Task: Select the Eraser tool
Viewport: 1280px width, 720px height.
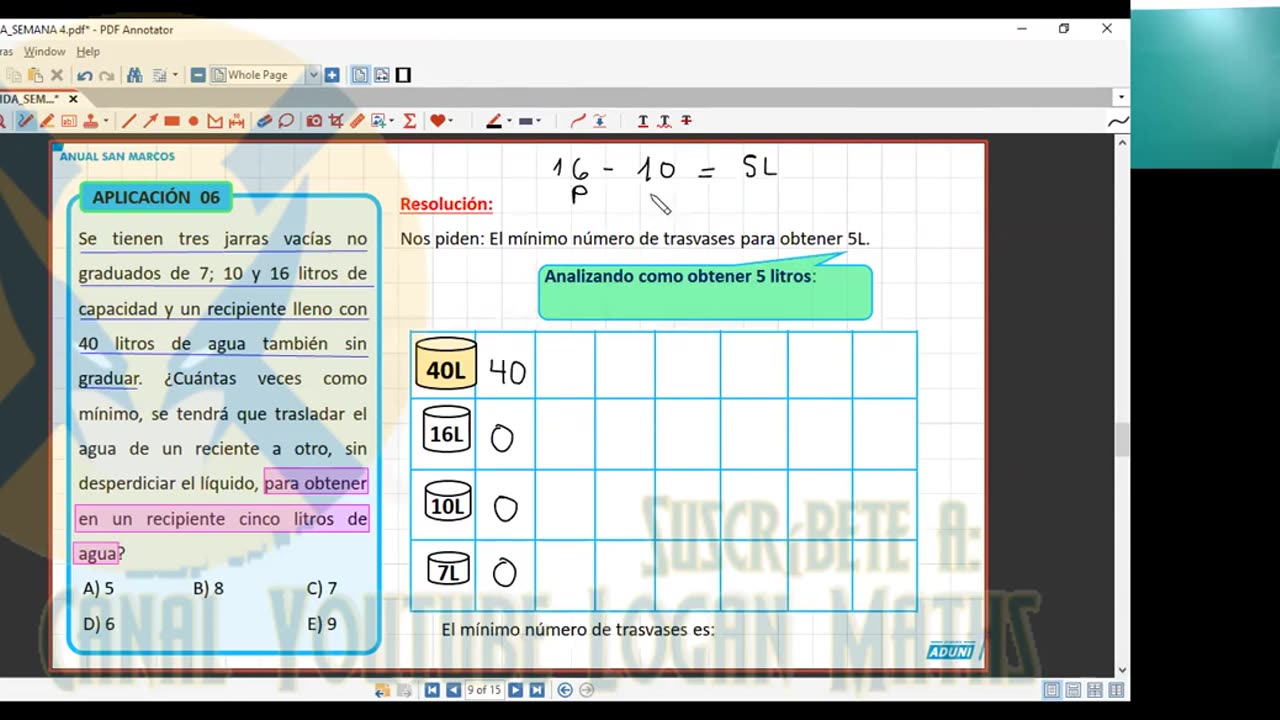Action: pos(264,121)
